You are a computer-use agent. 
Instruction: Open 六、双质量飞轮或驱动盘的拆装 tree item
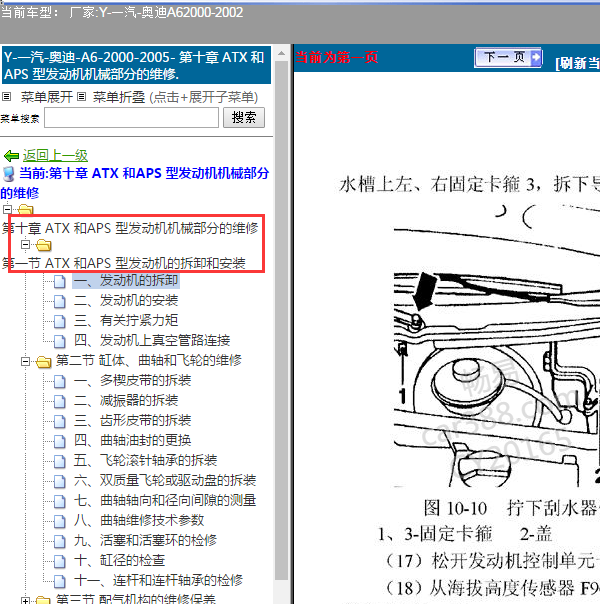[165, 481]
